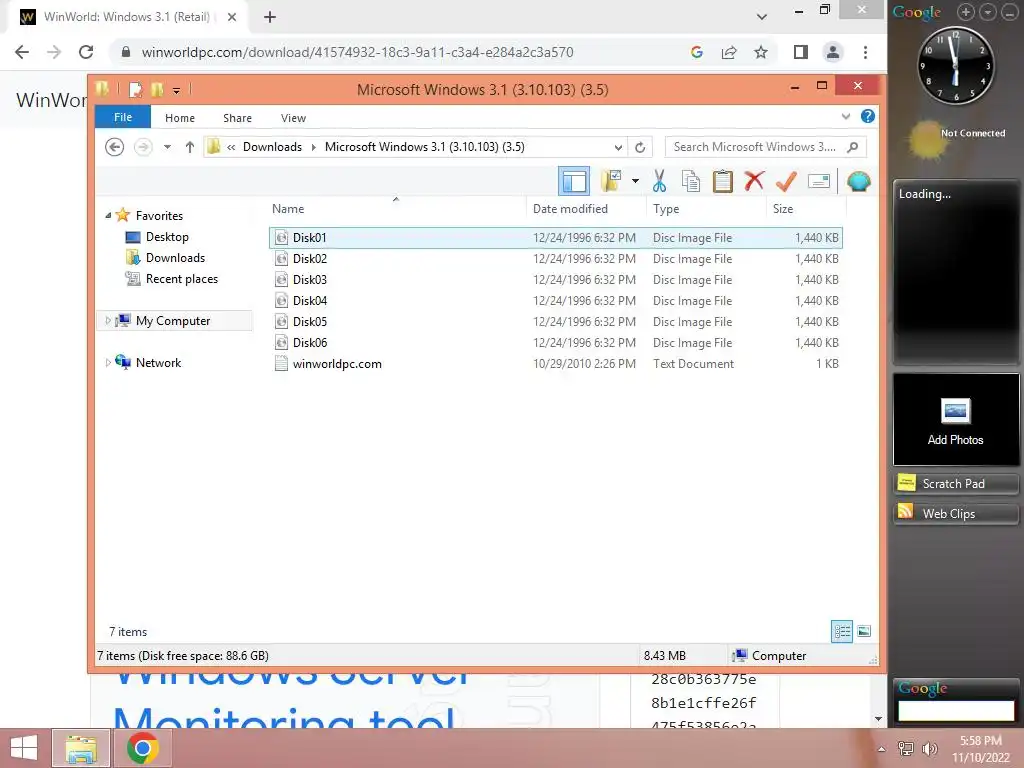Expand My Computer in navigation pane
This screenshot has height=768, width=1024.
pos(108,321)
